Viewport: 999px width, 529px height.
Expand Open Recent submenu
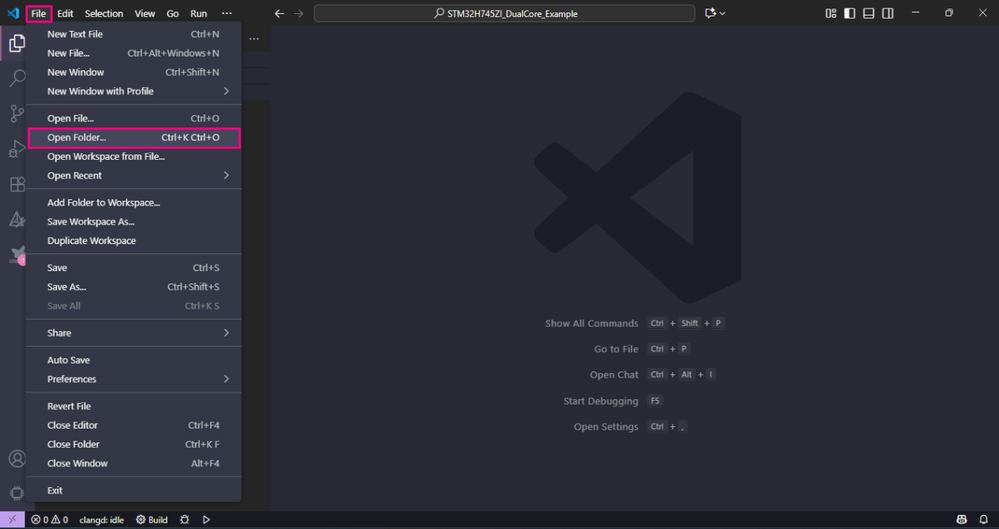point(133,176)
